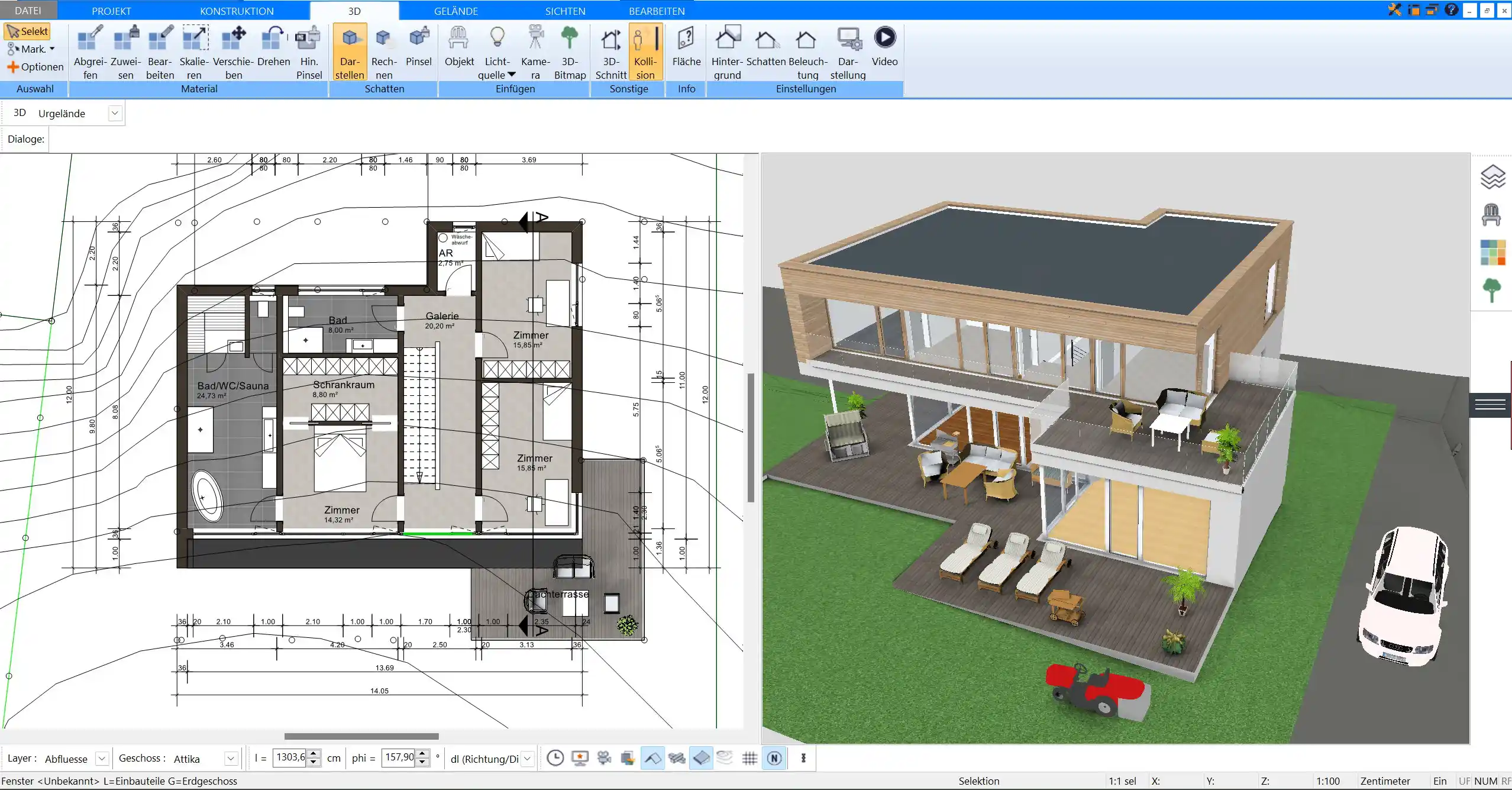This screenshot has width=1512, height=790.
Task: Open Hintergrund settings
Action: pyautogui.click(x=727, y=52)
